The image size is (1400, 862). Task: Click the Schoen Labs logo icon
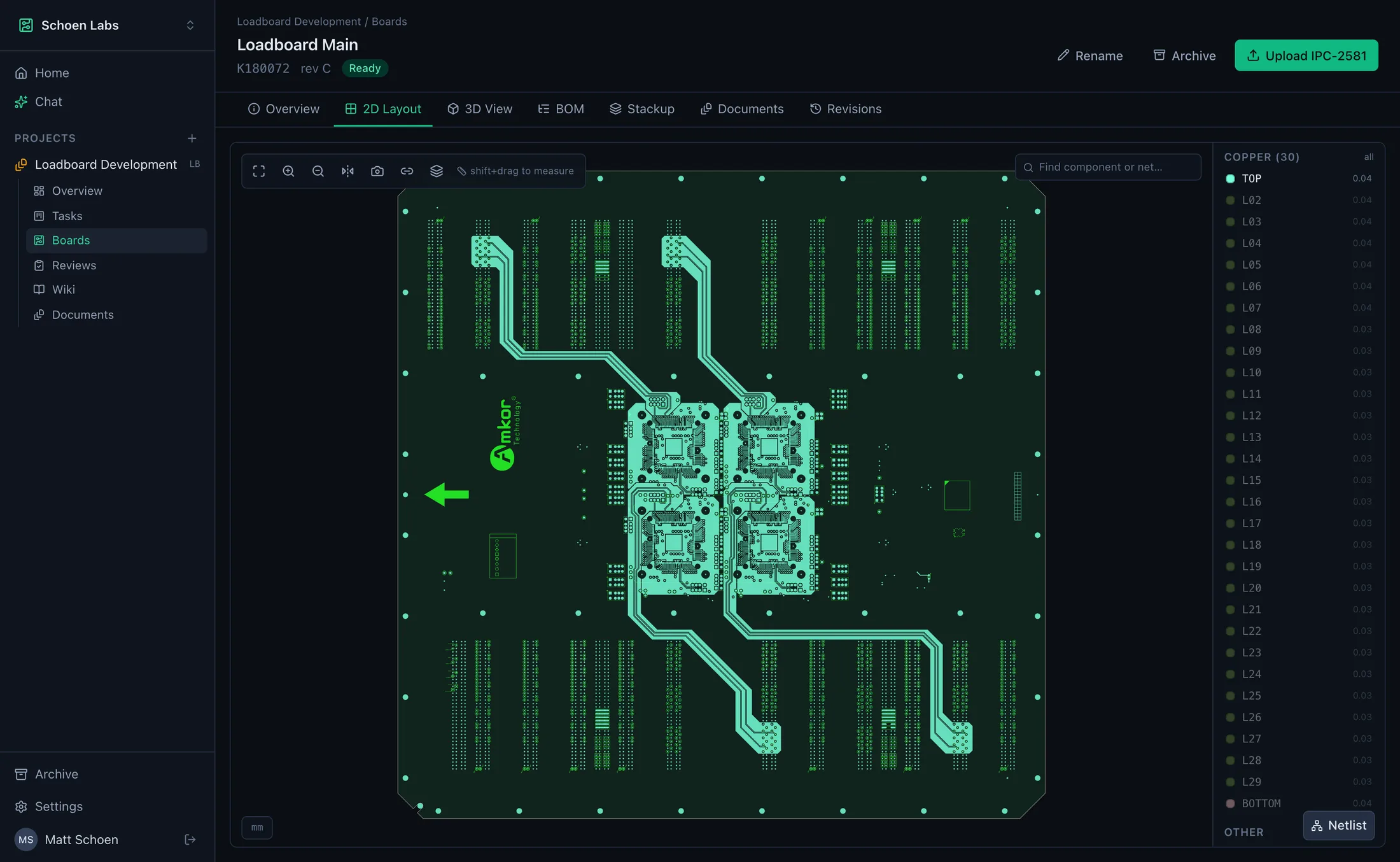tap(25, 25)
